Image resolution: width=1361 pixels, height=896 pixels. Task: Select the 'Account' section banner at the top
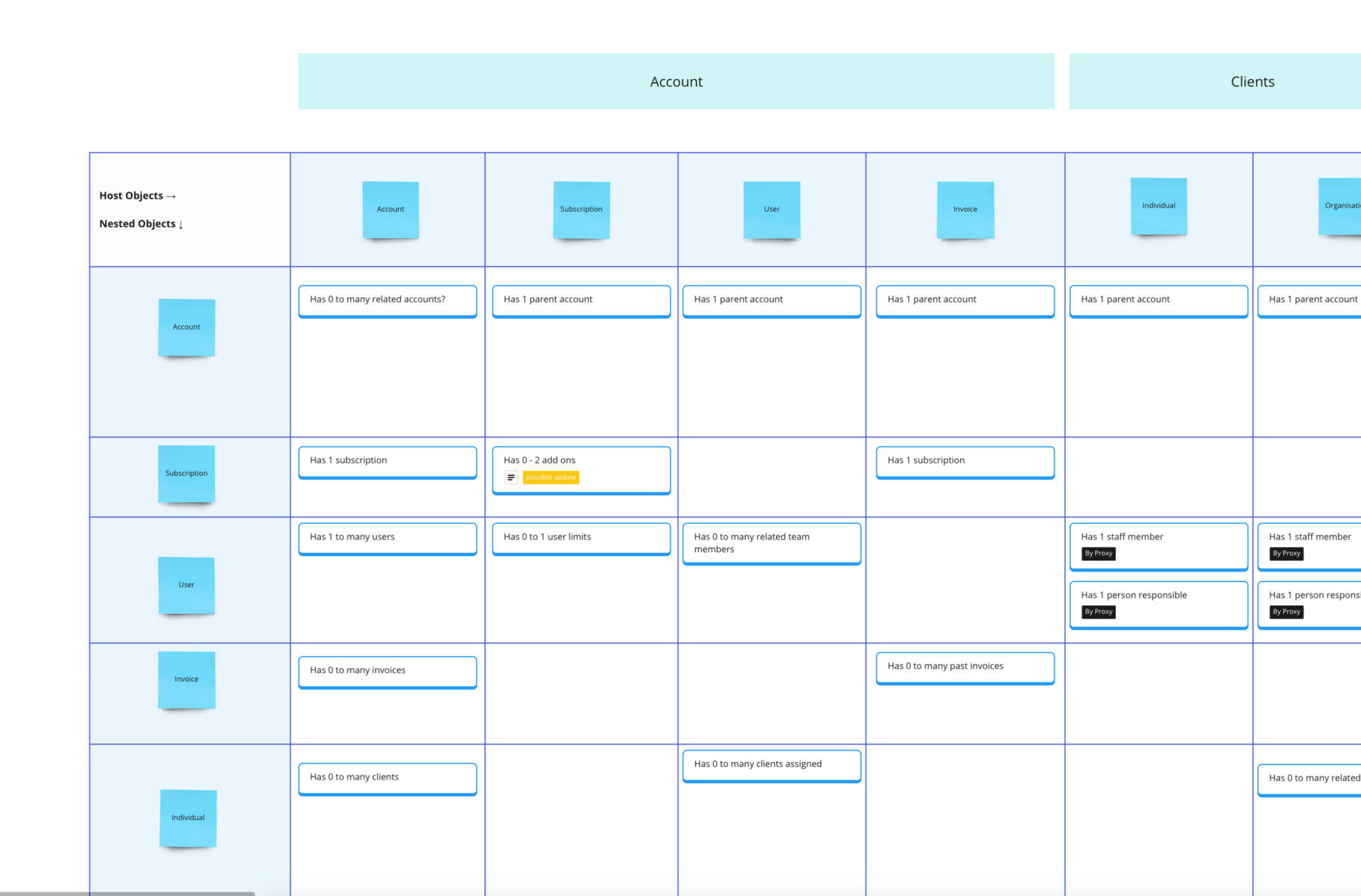tap(676, 82)
